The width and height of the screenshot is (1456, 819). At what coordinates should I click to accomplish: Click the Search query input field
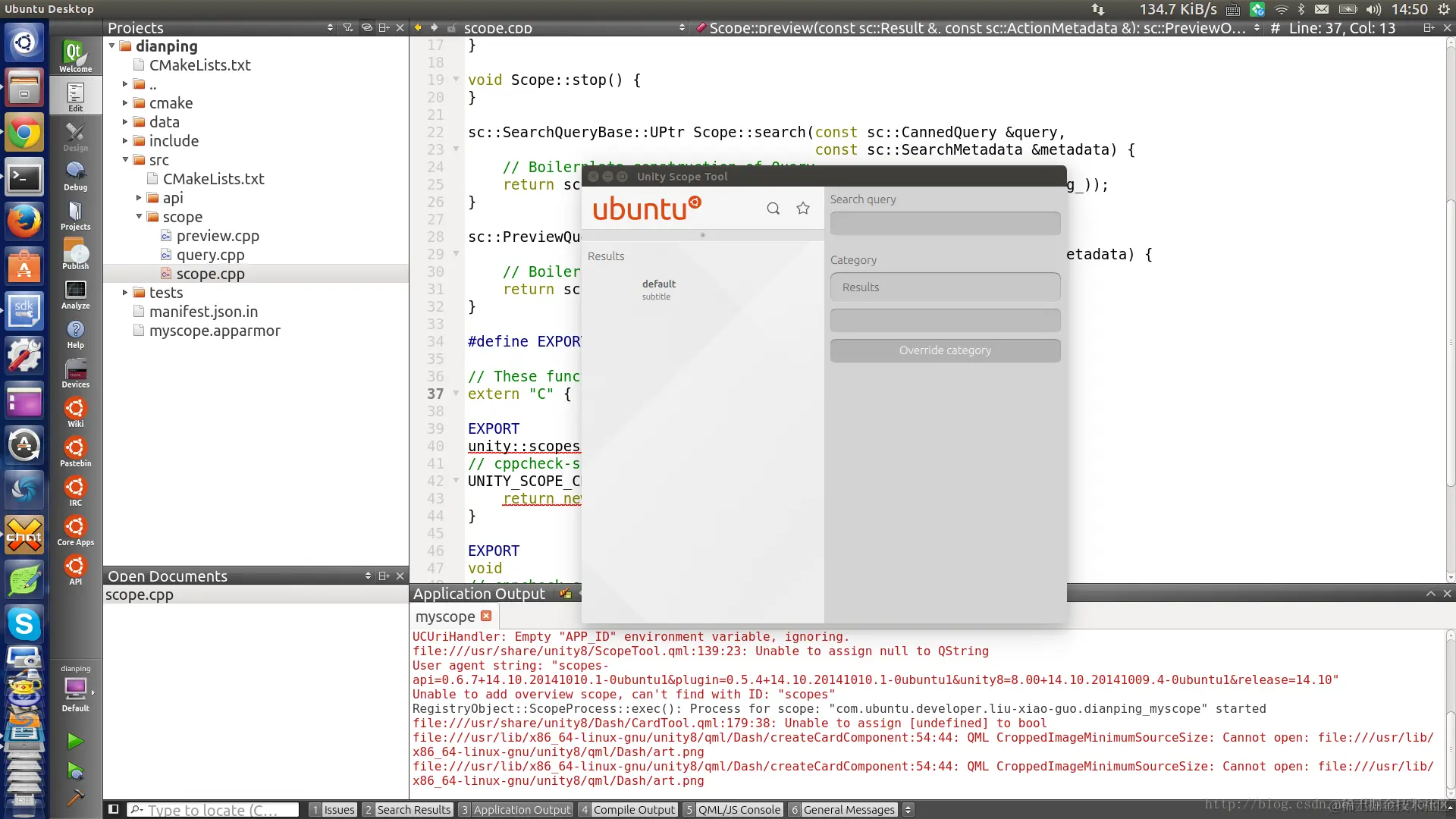point(945,224)
